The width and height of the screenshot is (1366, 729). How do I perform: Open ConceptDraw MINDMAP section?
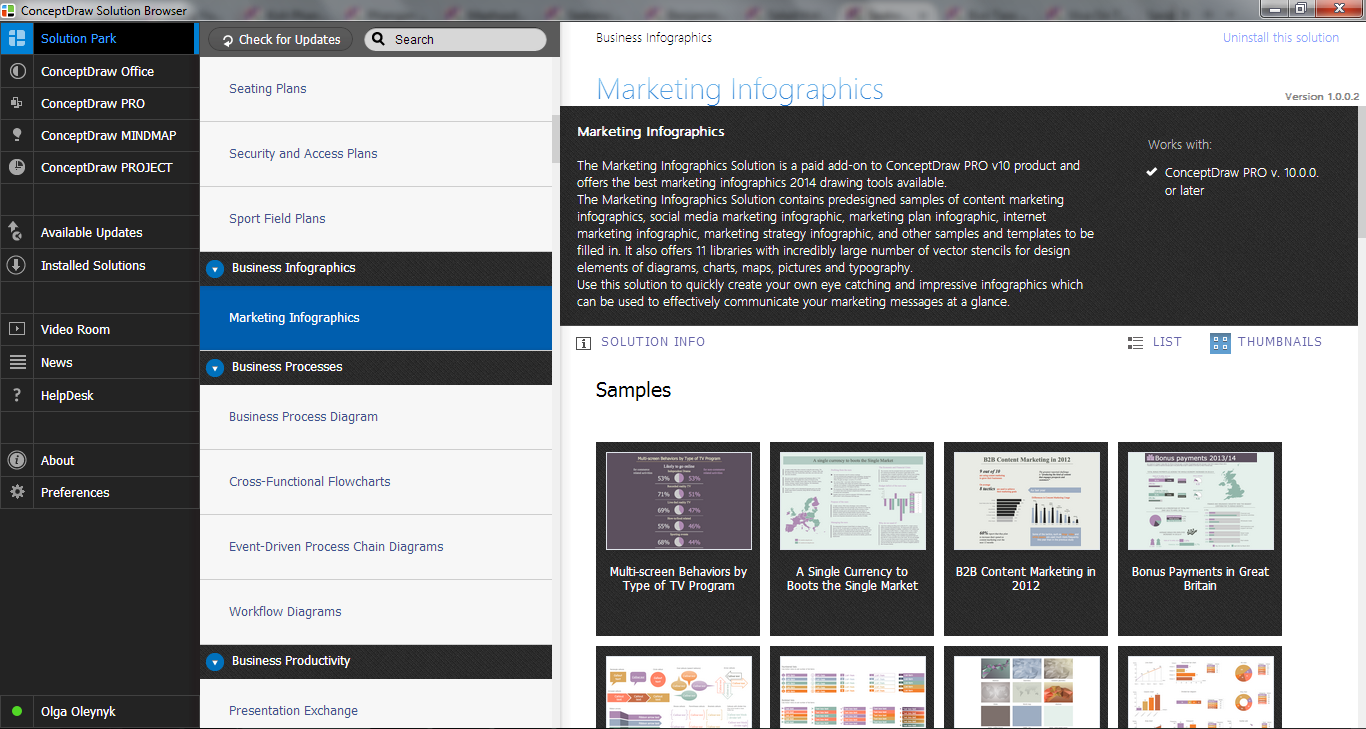pos(99,136)
